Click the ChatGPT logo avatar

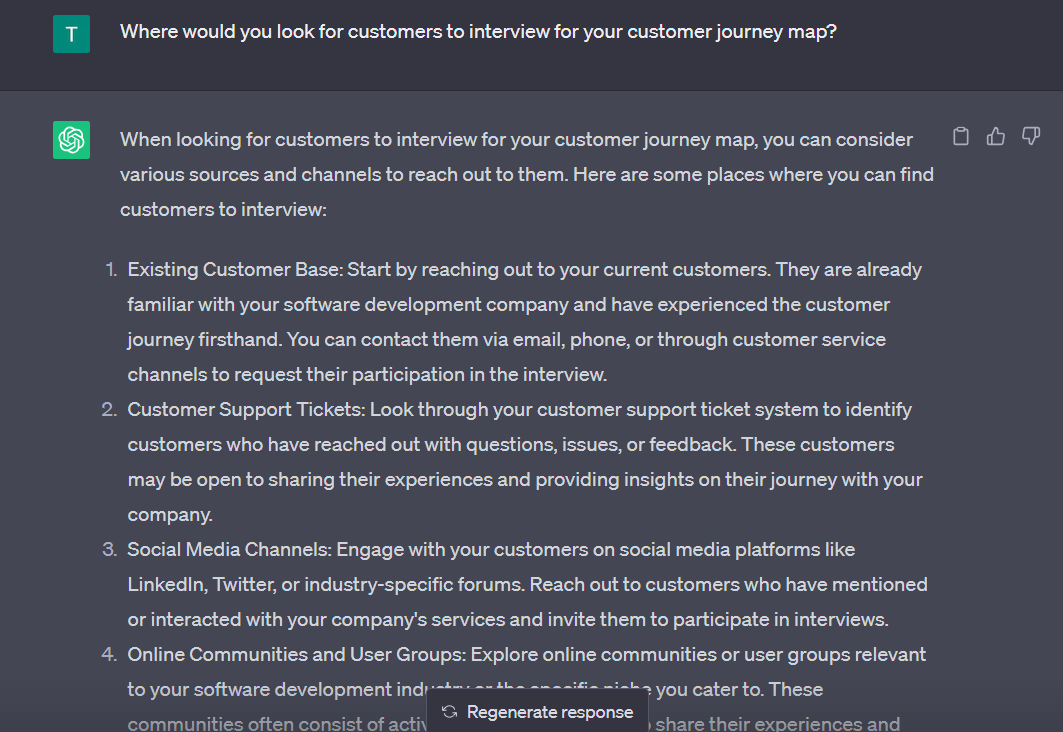pyautogui.click(x=71, y=140)
